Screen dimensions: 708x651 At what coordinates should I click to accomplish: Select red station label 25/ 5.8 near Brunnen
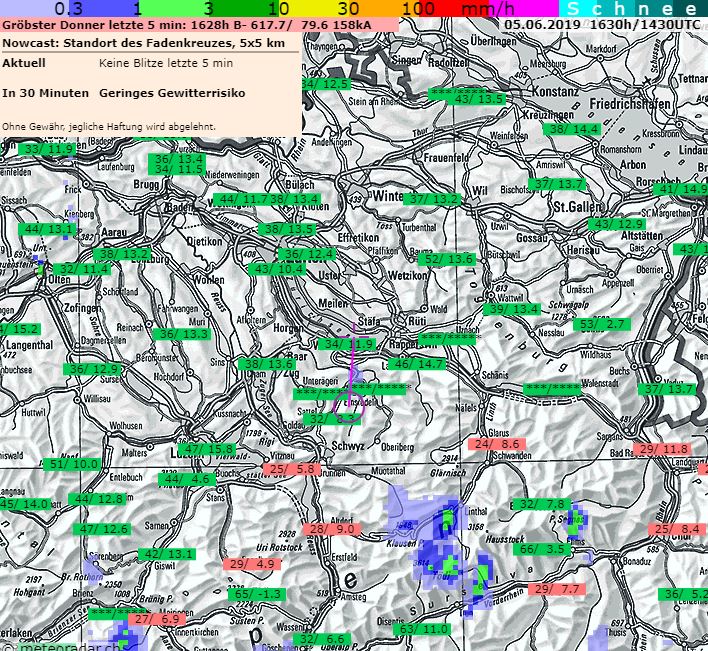[x=292, y=469]
